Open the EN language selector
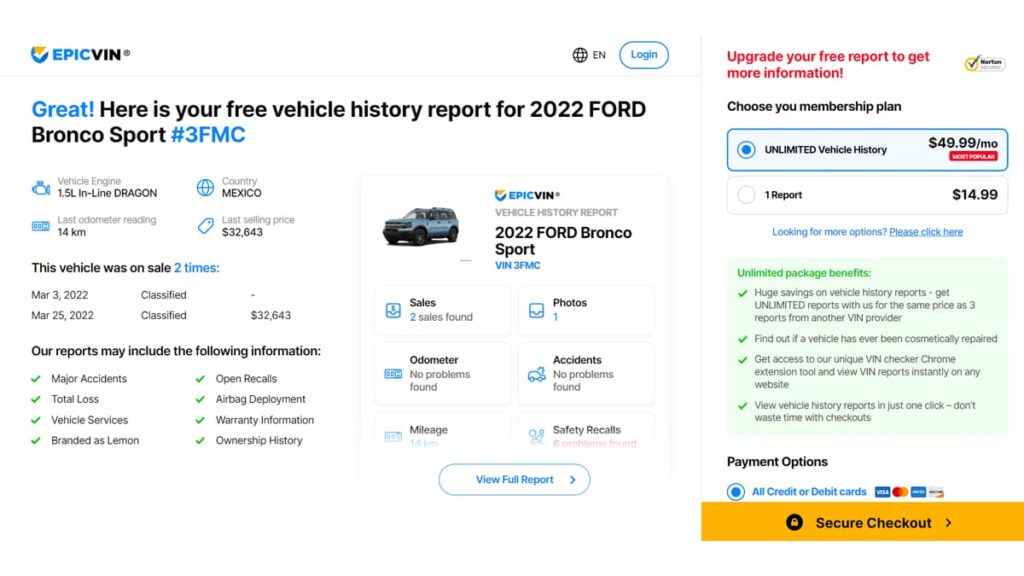 (599, 55)
